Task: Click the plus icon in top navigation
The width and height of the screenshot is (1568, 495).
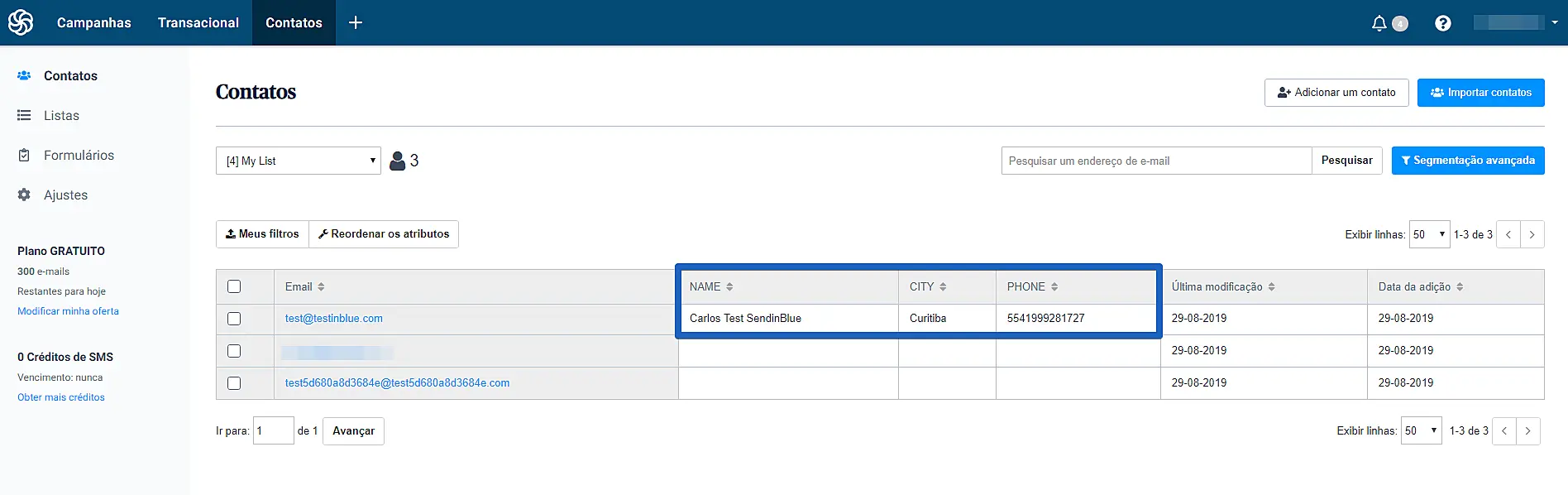Action: point(356,22)
